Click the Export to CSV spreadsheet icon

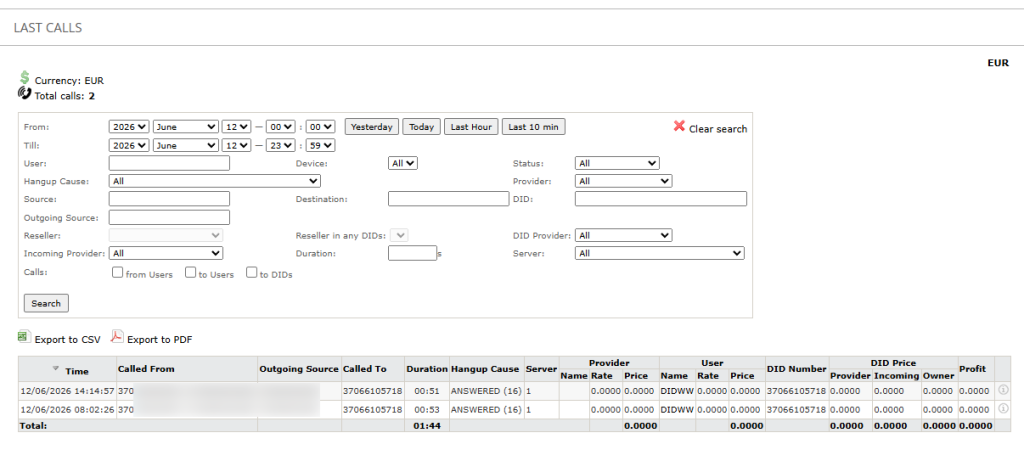[x=24, y=337]
